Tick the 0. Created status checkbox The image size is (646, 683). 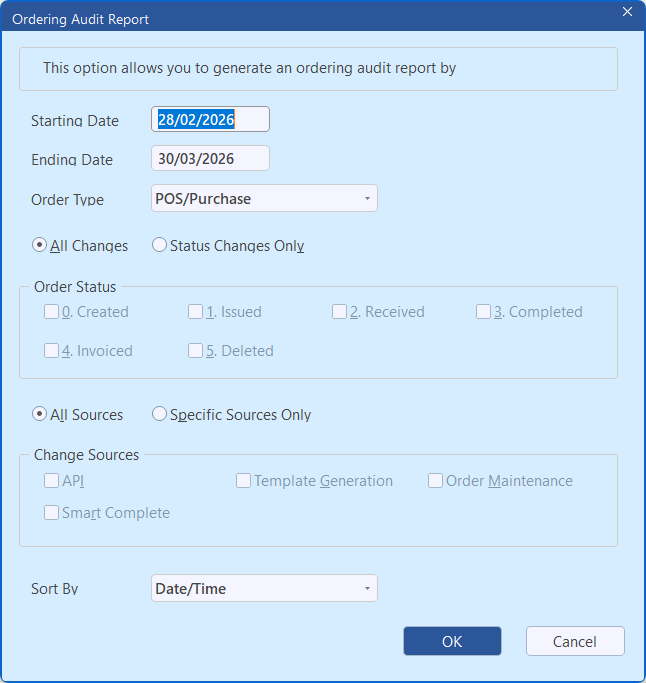tap(51, 312)
